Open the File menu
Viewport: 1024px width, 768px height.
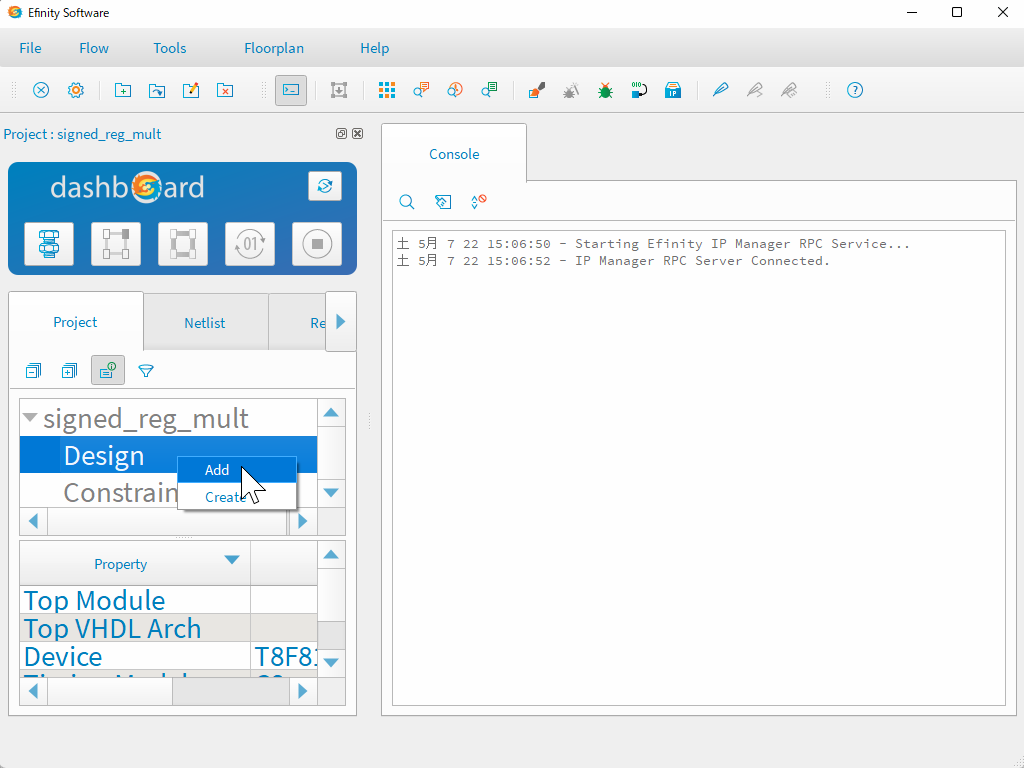click(30, 48)
